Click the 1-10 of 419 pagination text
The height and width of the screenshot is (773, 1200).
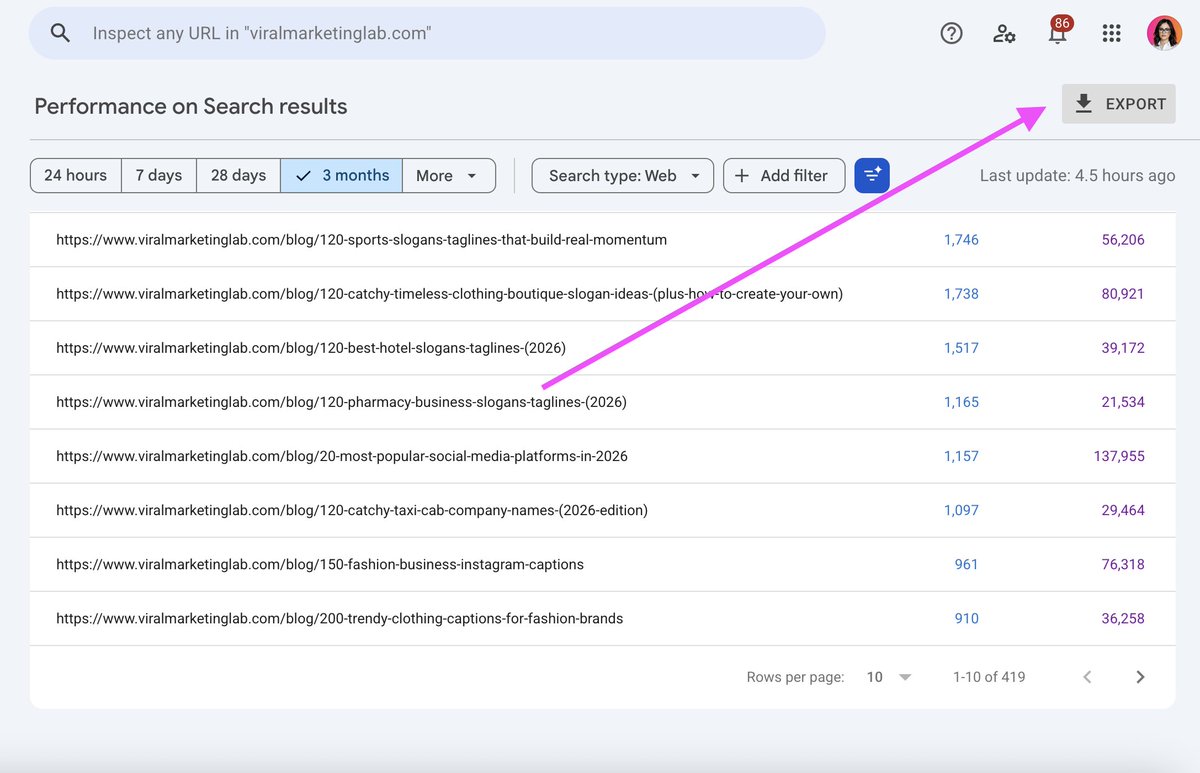[989, 677]
